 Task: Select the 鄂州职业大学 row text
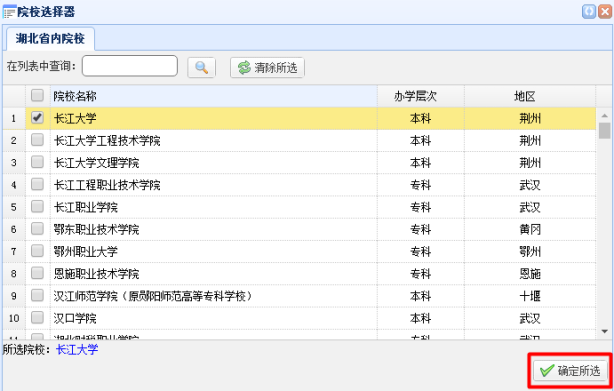click(85, 252)
